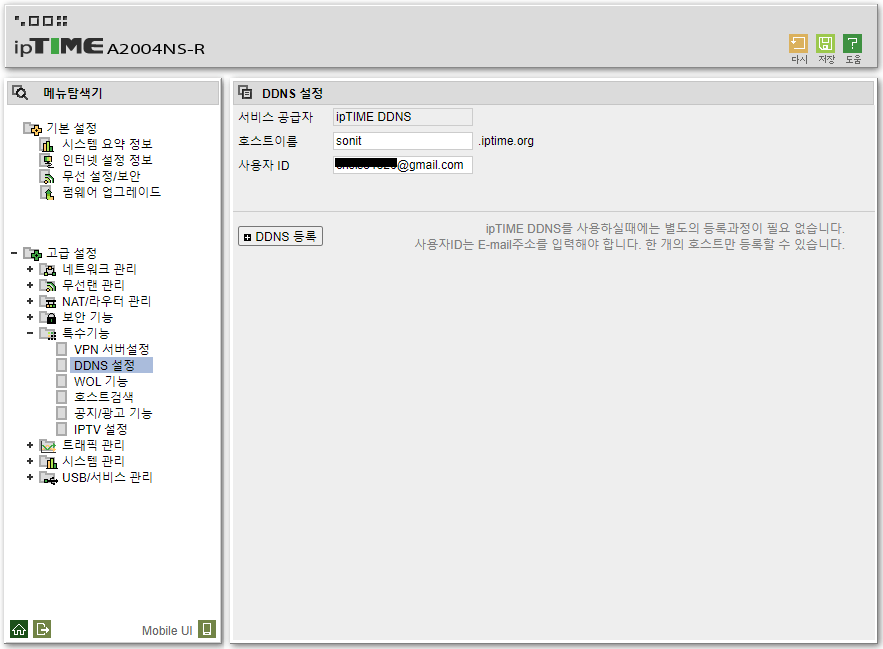Click the refresh (다시) icon
The height and width of the screenshot is (649, 883).
point(798,44)
